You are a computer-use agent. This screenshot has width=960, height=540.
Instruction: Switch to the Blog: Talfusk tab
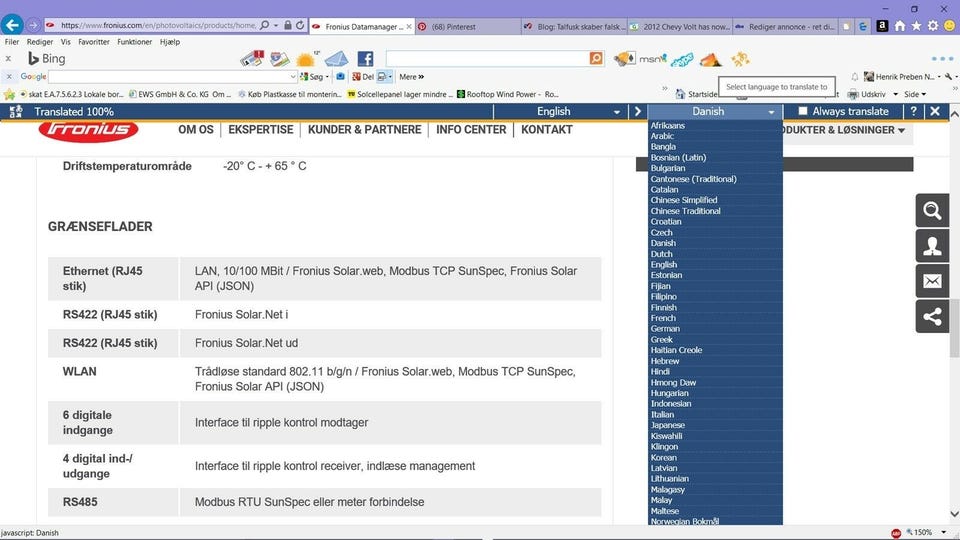575,26
